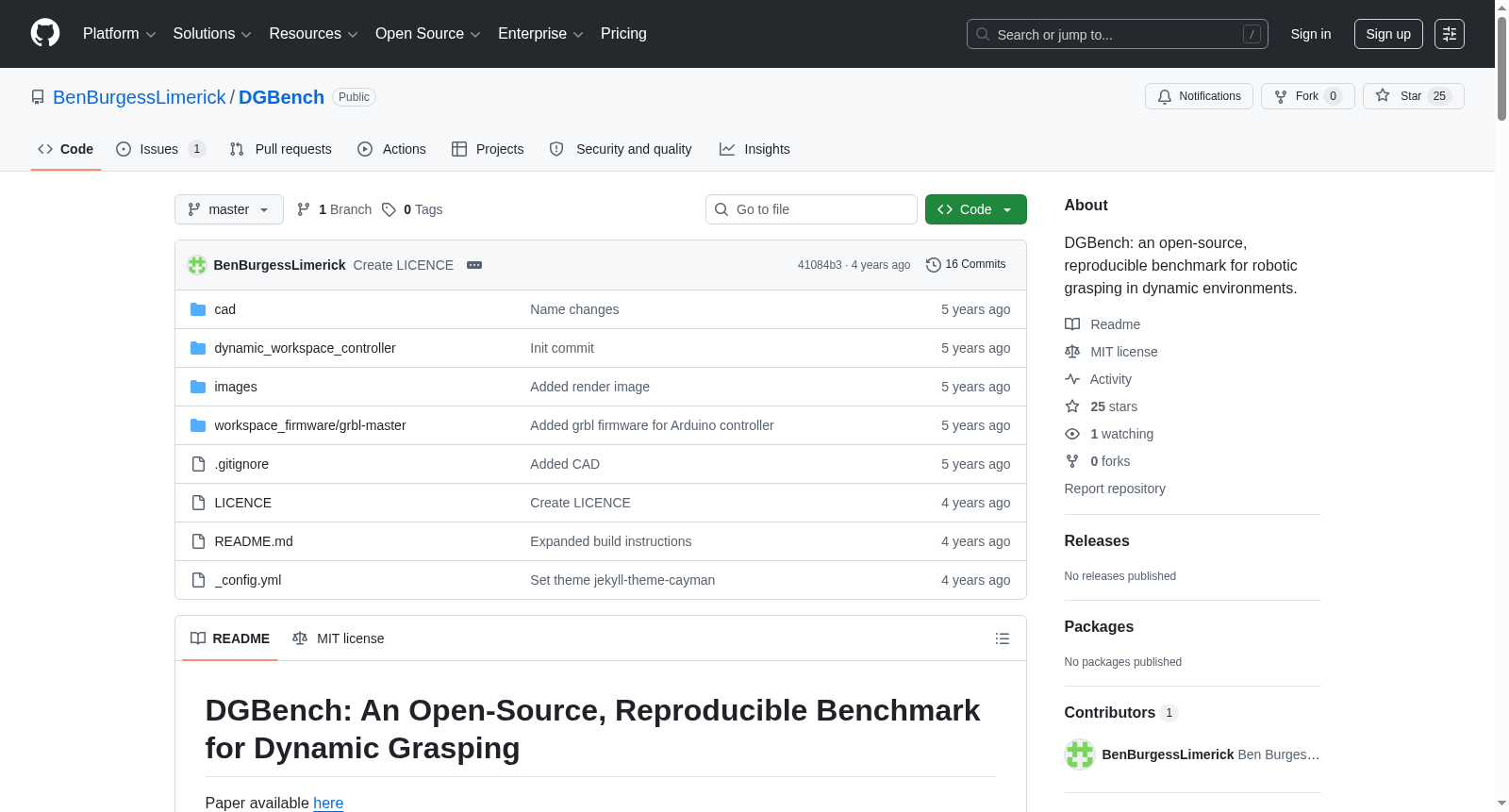
Task: Open the Releases heading link
Action: point(1097,540)
